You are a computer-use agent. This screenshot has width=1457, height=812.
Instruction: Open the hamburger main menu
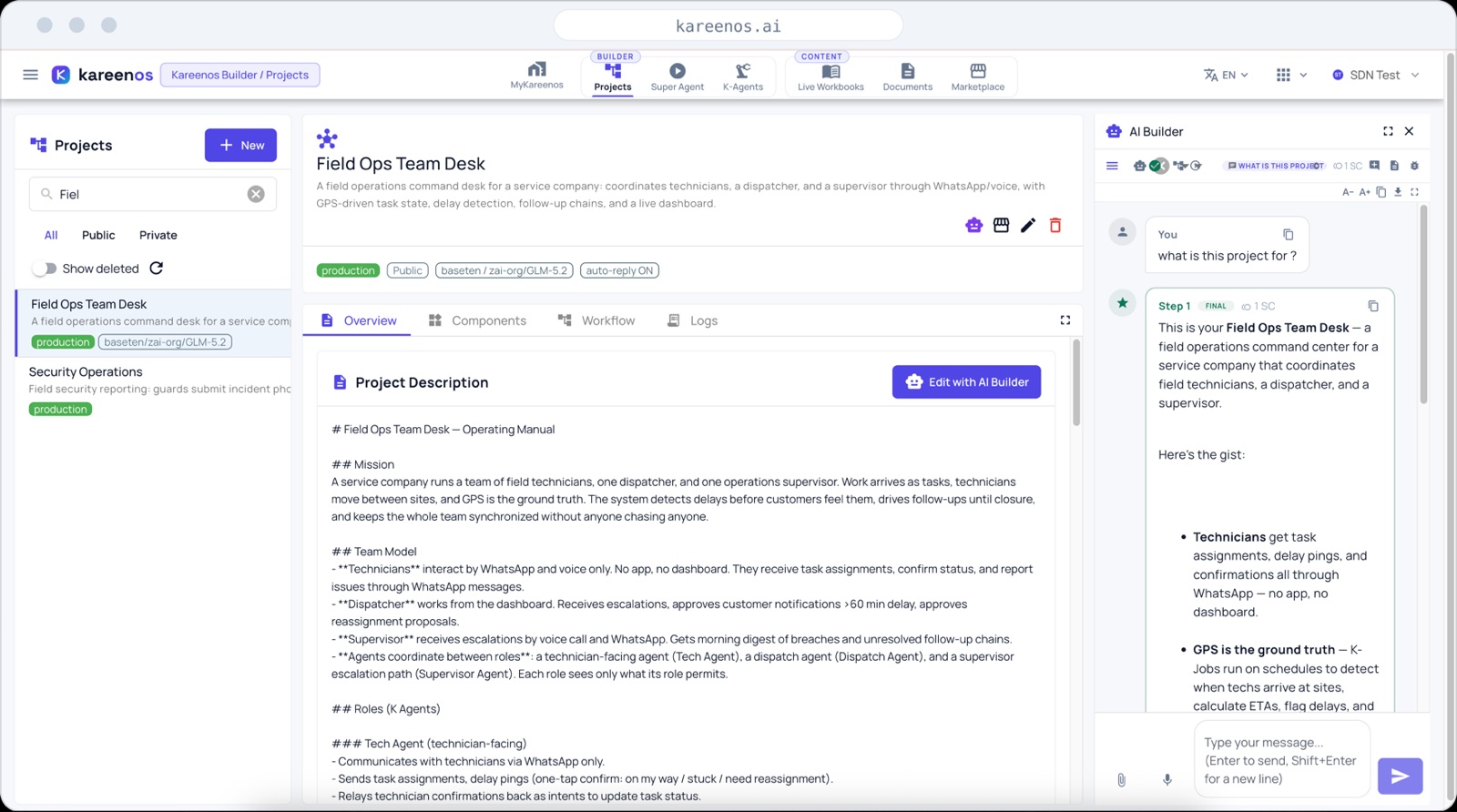point(30,75)
